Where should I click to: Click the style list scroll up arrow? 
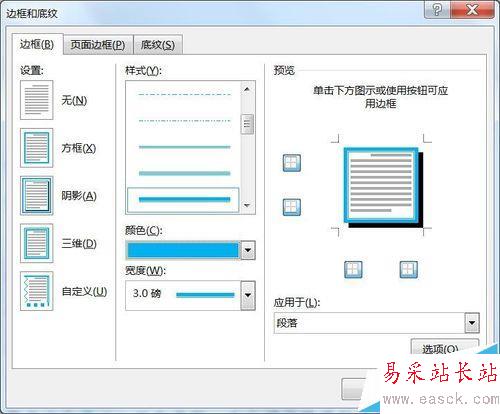tap(247, 89)
